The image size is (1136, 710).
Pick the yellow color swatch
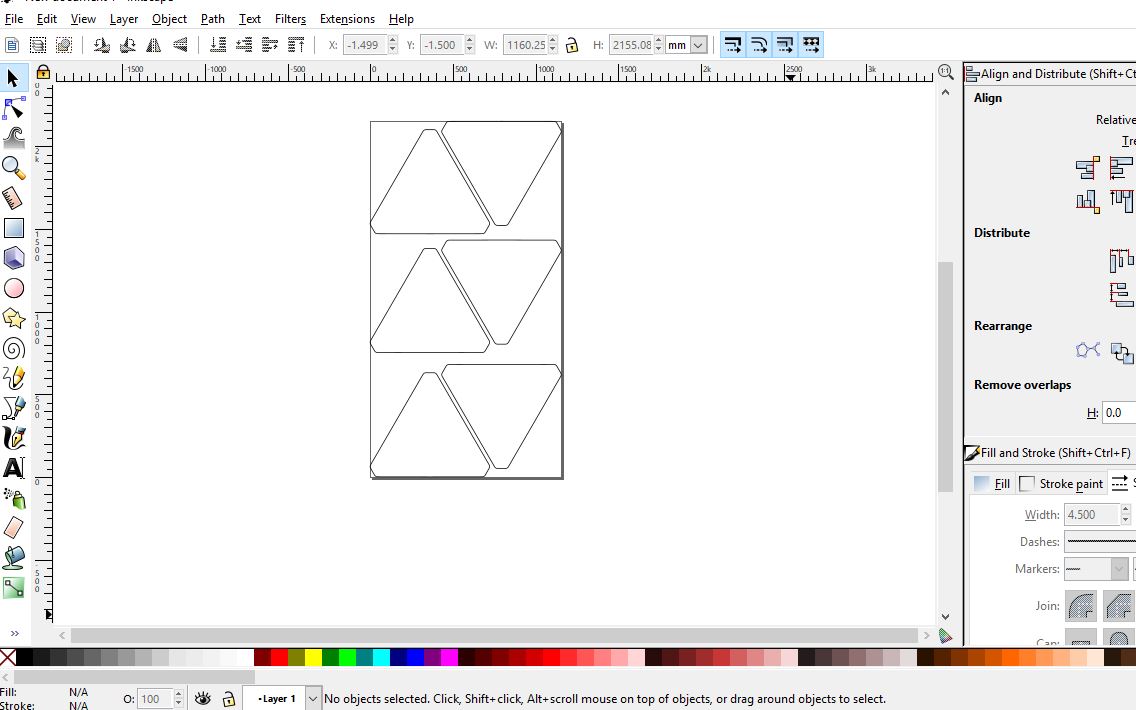point(313,657)
